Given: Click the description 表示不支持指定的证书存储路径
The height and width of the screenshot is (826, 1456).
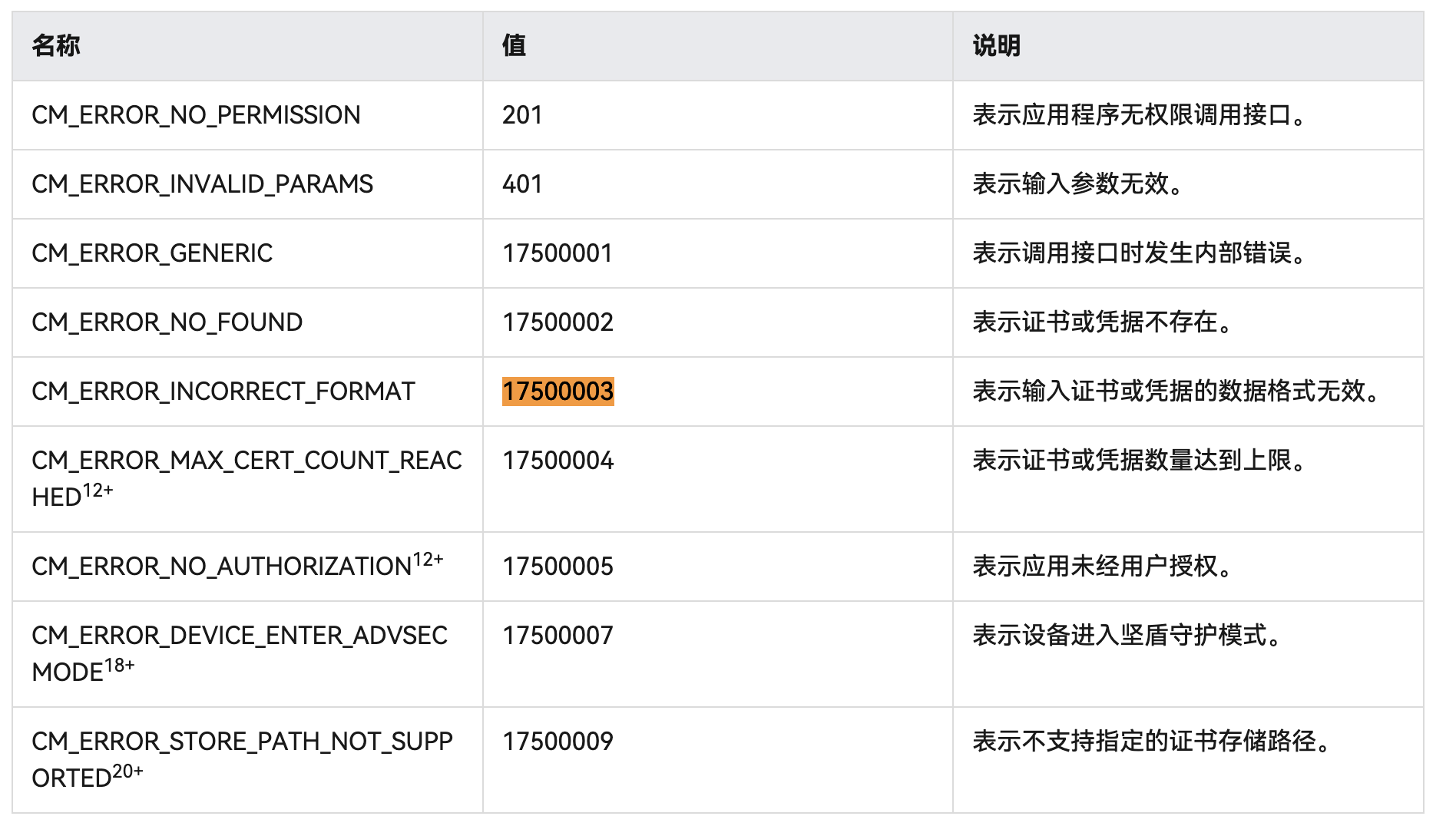Looking at the screenshot, I should 1151,742.
